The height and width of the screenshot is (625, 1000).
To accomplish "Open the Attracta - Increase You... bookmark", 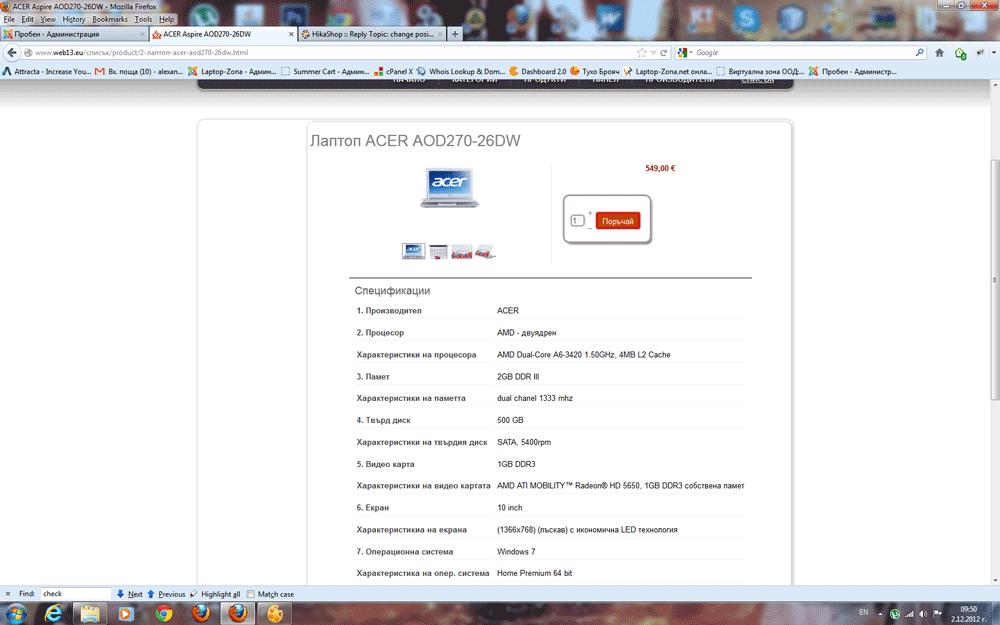I will 47,71.
